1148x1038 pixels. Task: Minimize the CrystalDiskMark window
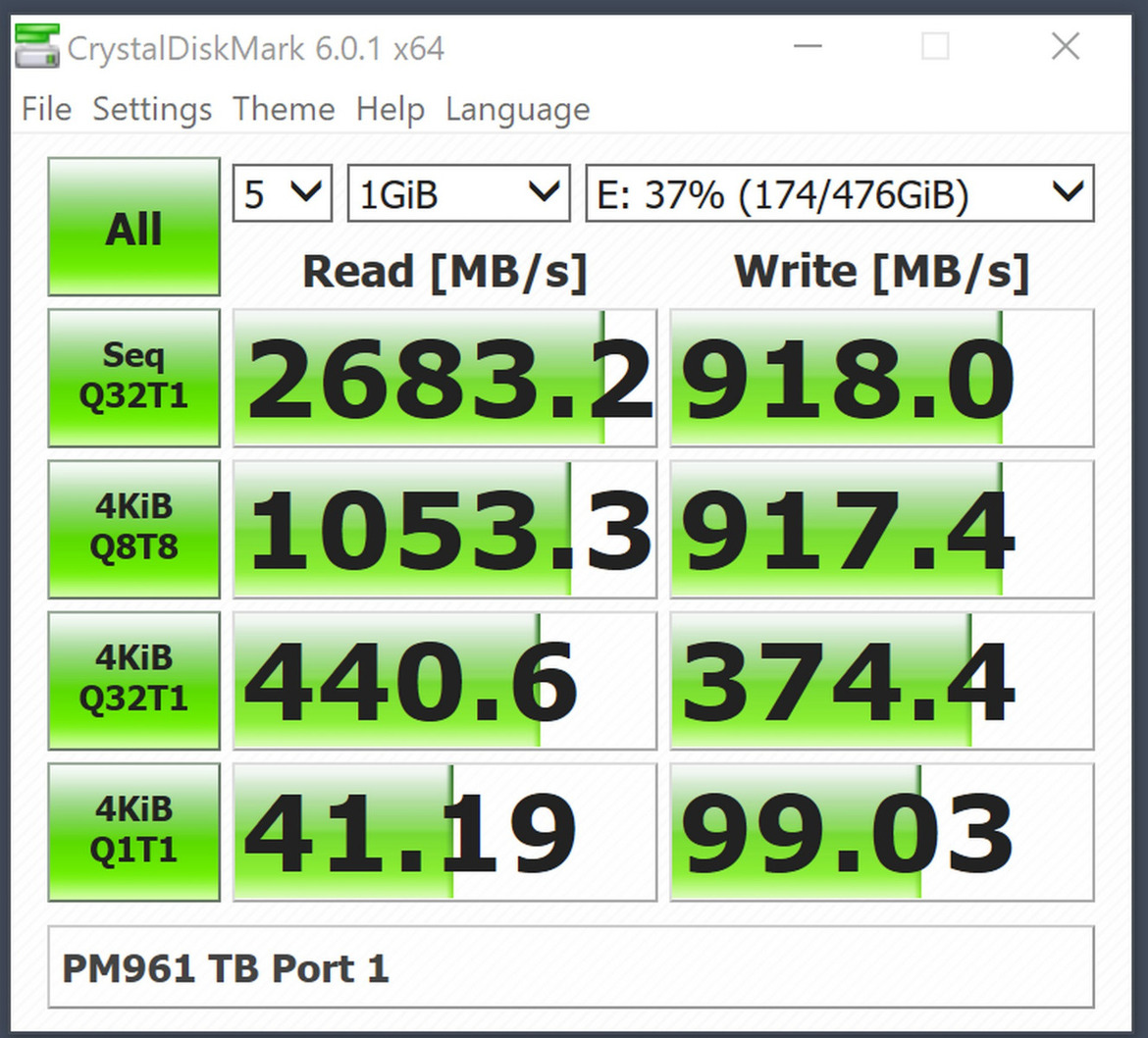point(808,46)
